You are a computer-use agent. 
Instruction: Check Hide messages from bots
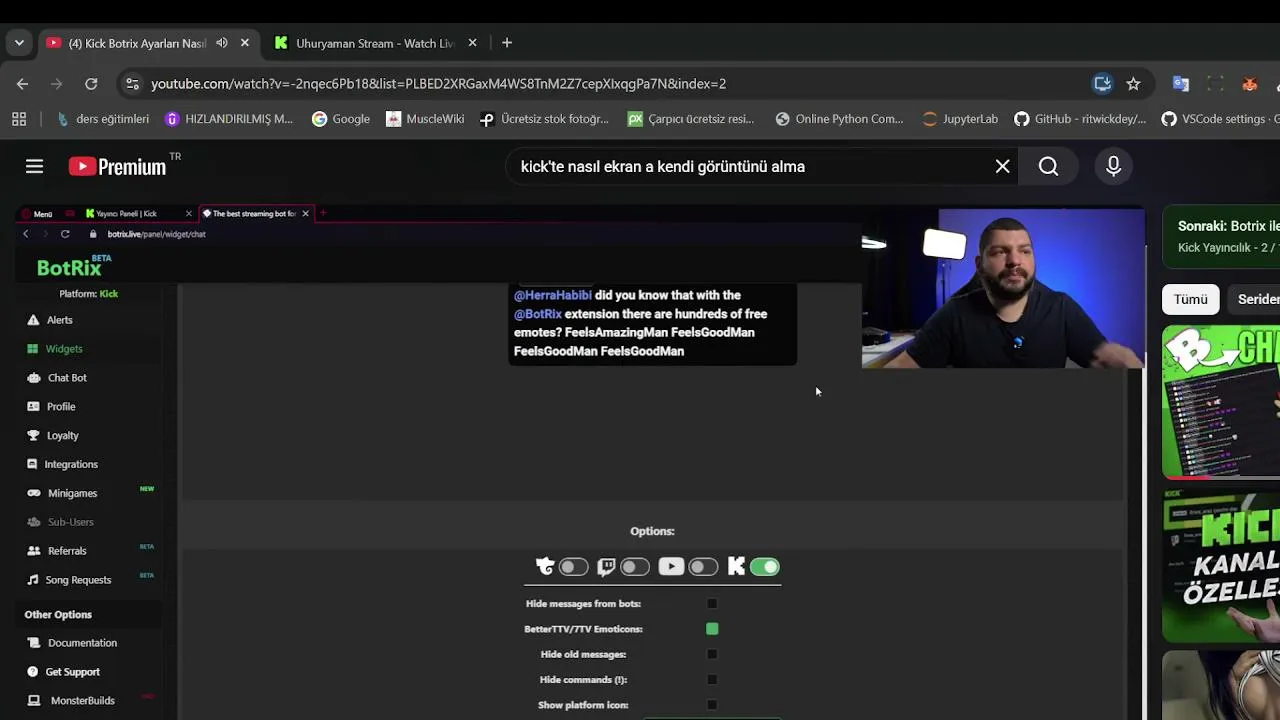(712, 604)
